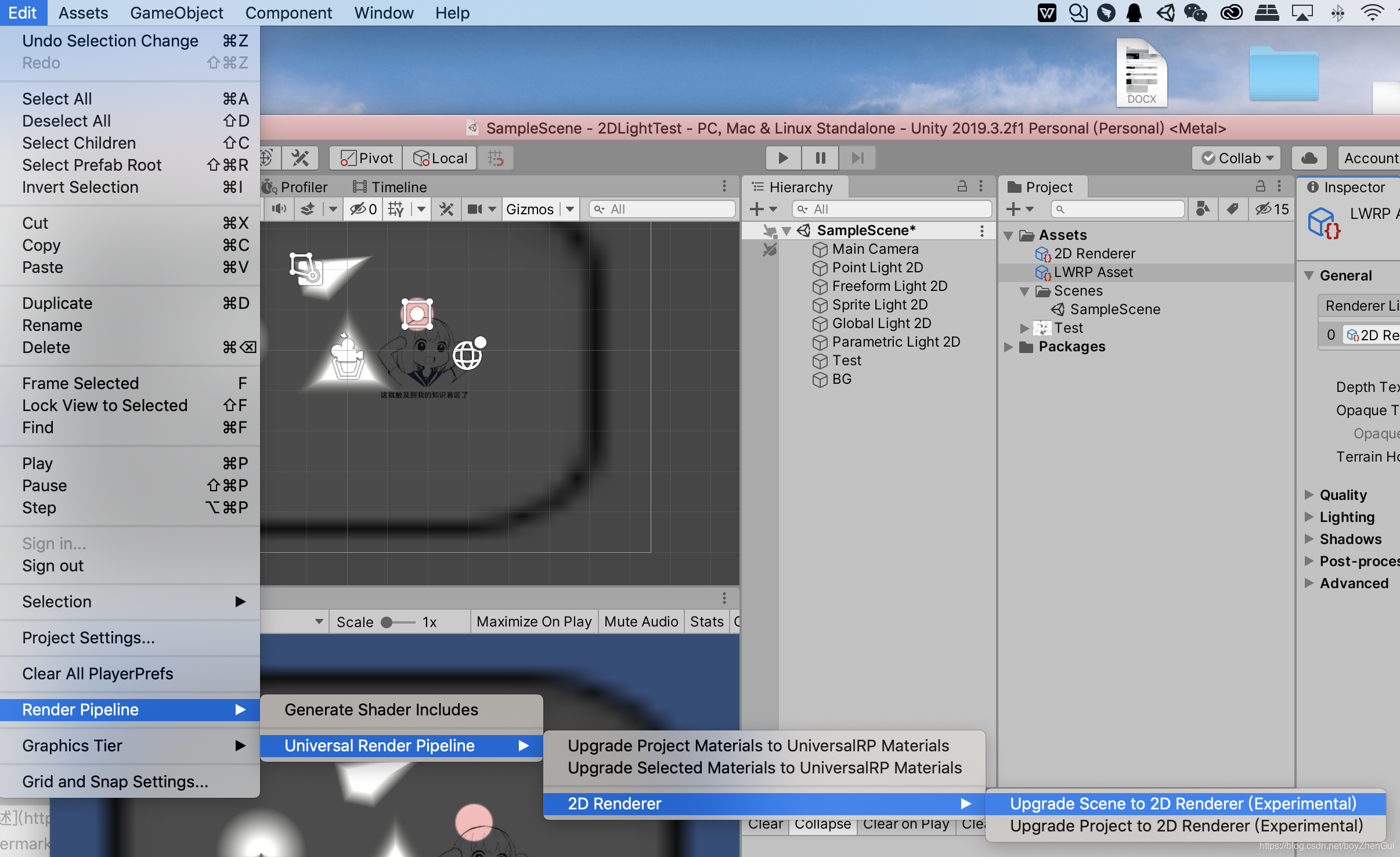Expand the Test folder in Assets
The image size is (1400, 857).
point(1024,328)
